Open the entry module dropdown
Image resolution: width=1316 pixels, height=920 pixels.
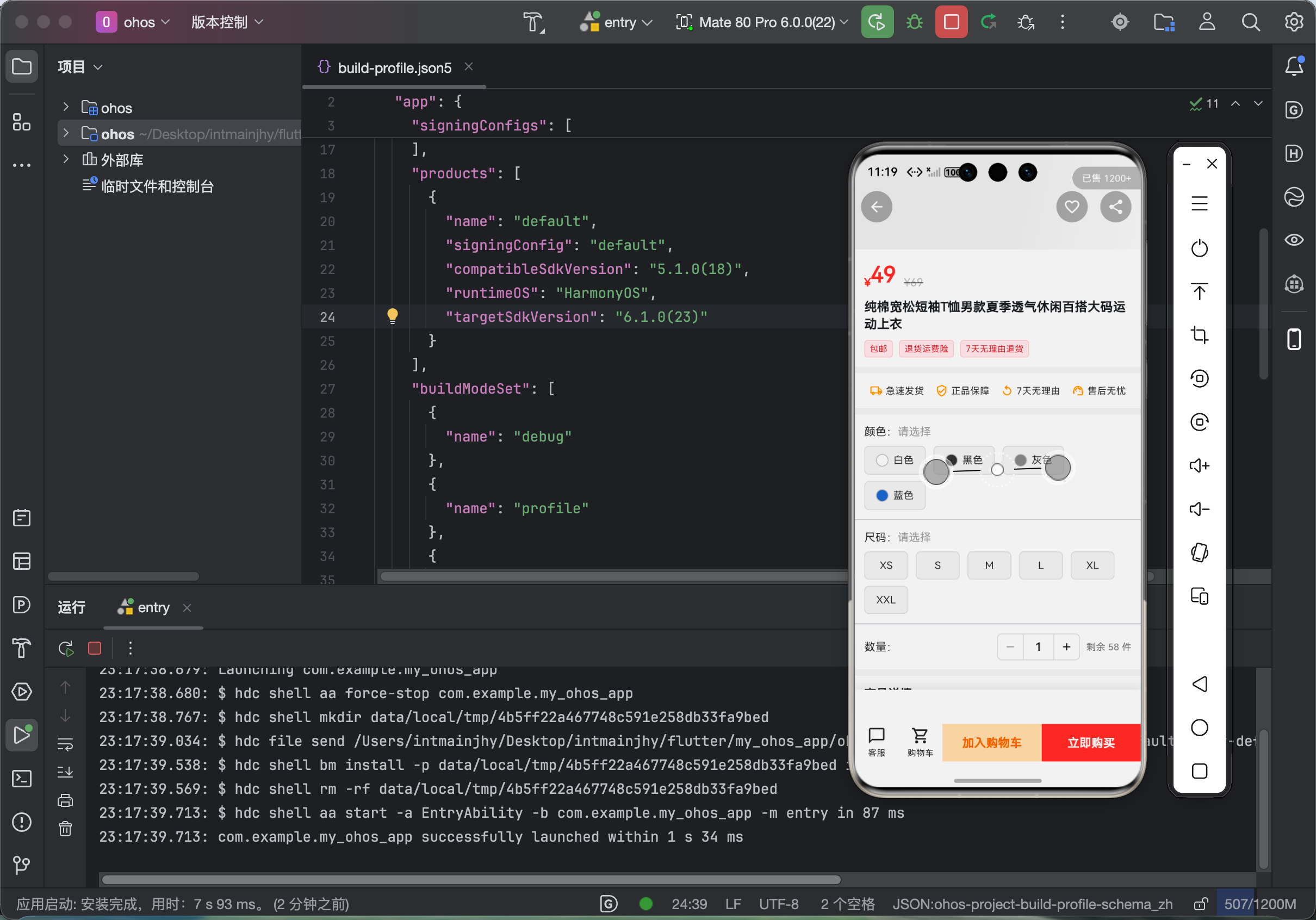pyautogui.click(x=617, y=22)
